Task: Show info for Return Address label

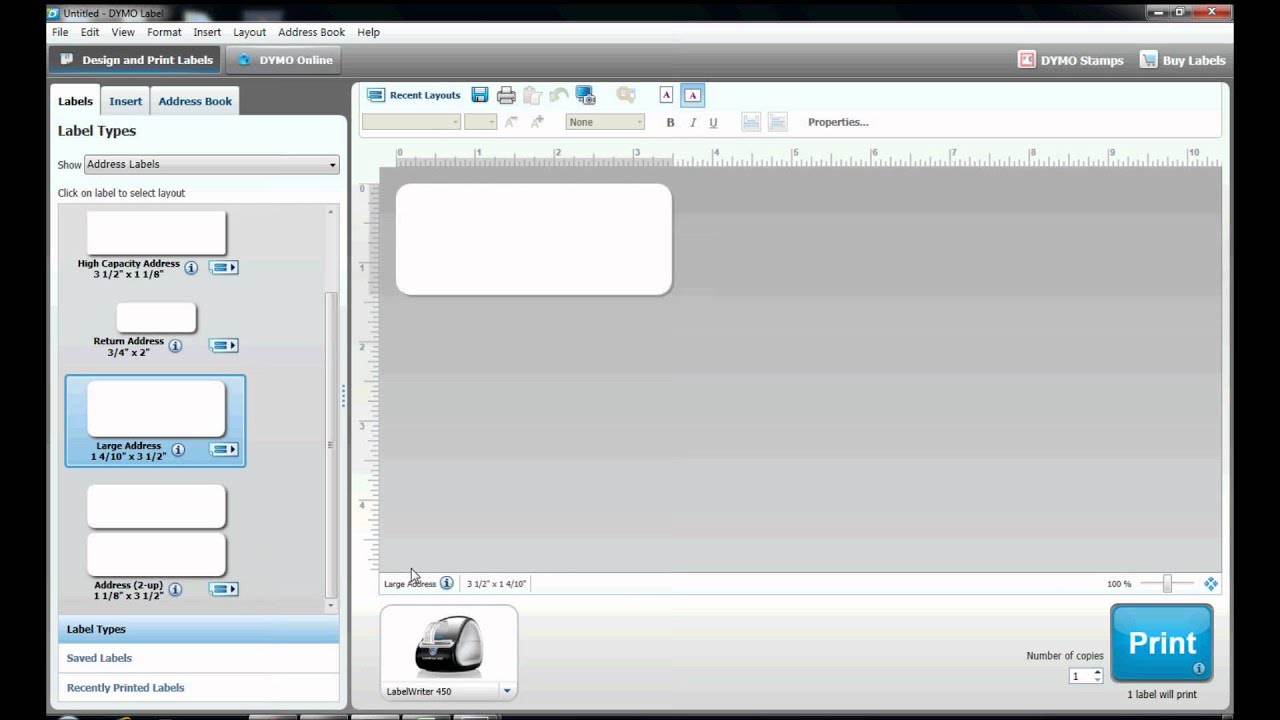Action: pos(175,345)
